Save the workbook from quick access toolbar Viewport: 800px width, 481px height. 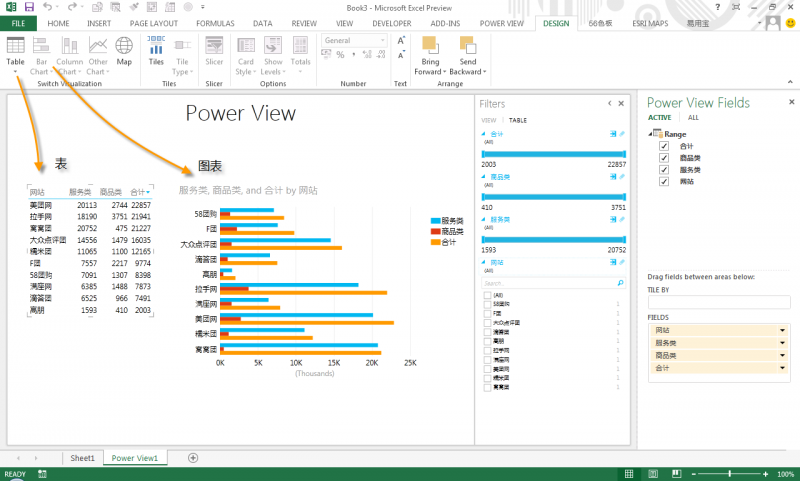[29, 7]
